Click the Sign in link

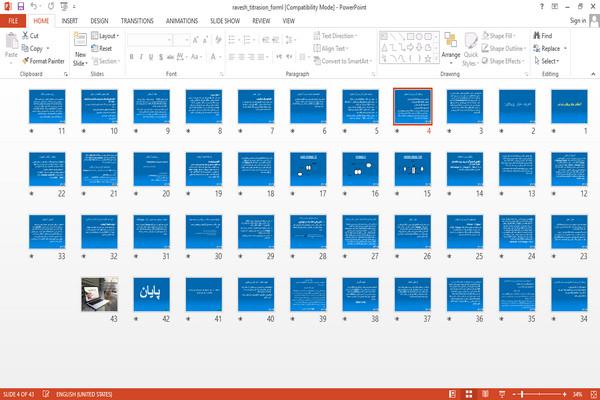pyautogui.click(x=577, y=21)
